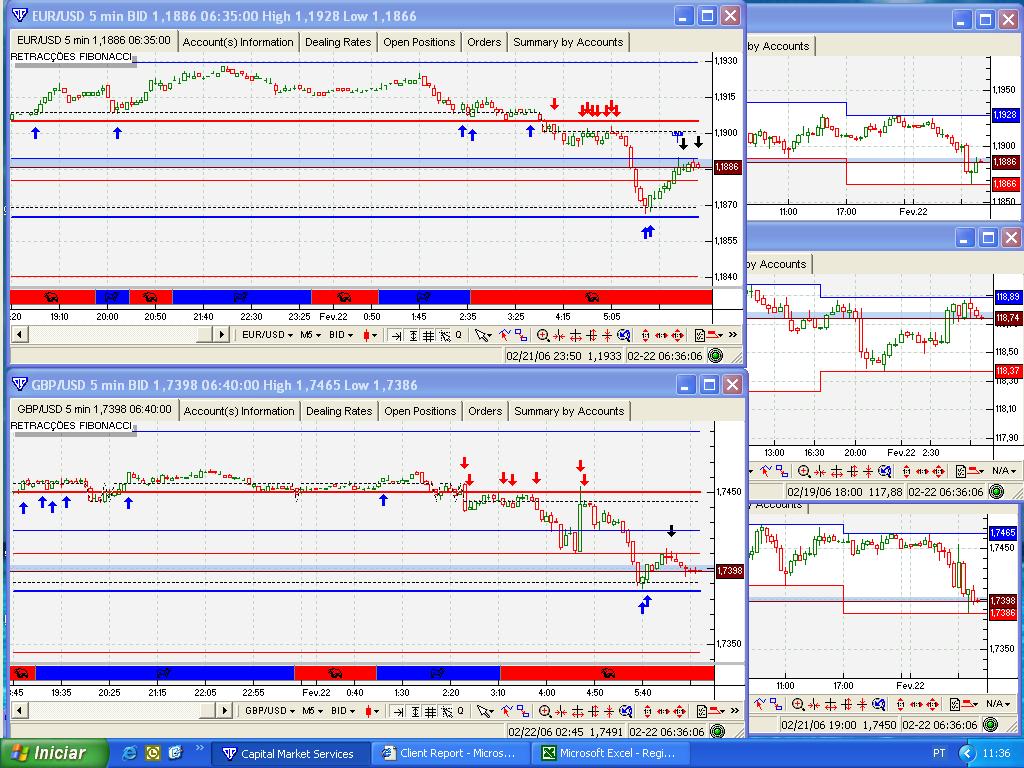Viewport: 1024px width, 768px height.
Task: Toggle the shift-chart-end icon in EUR/USD toolbar
Action: point(396,335)
